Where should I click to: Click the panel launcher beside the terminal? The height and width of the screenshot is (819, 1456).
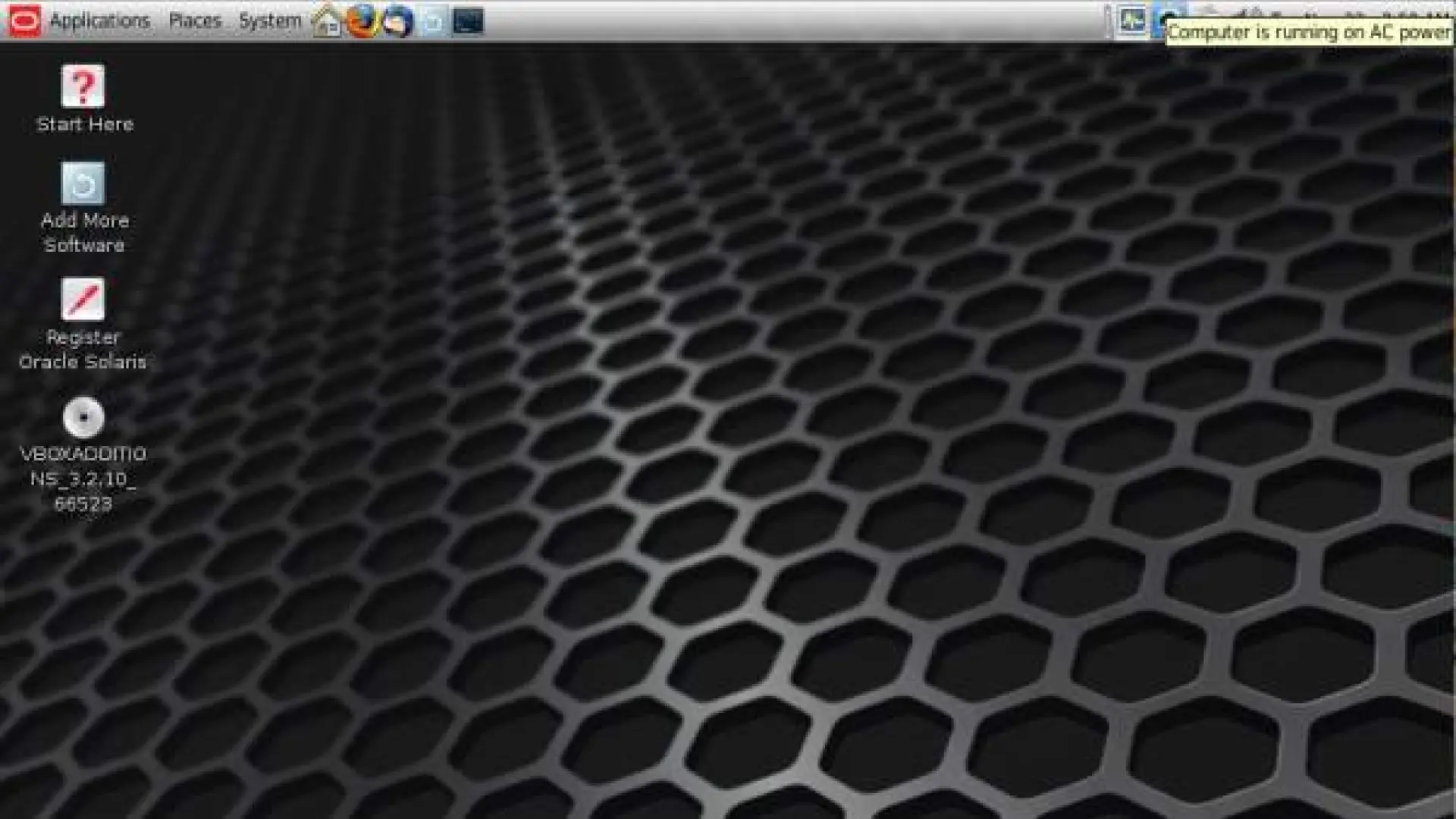pyautogui.click(x=432, y=20)
